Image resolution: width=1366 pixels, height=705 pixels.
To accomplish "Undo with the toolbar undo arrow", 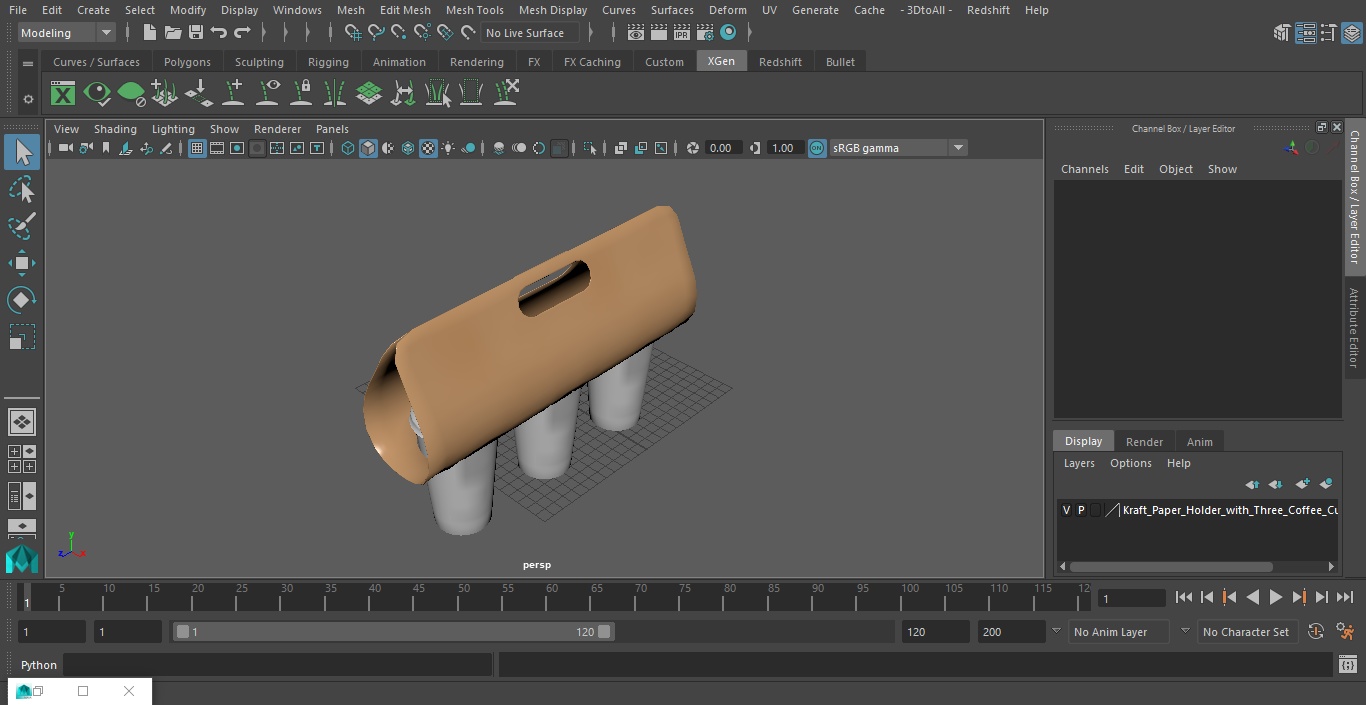I will click(x=219, y=33).
